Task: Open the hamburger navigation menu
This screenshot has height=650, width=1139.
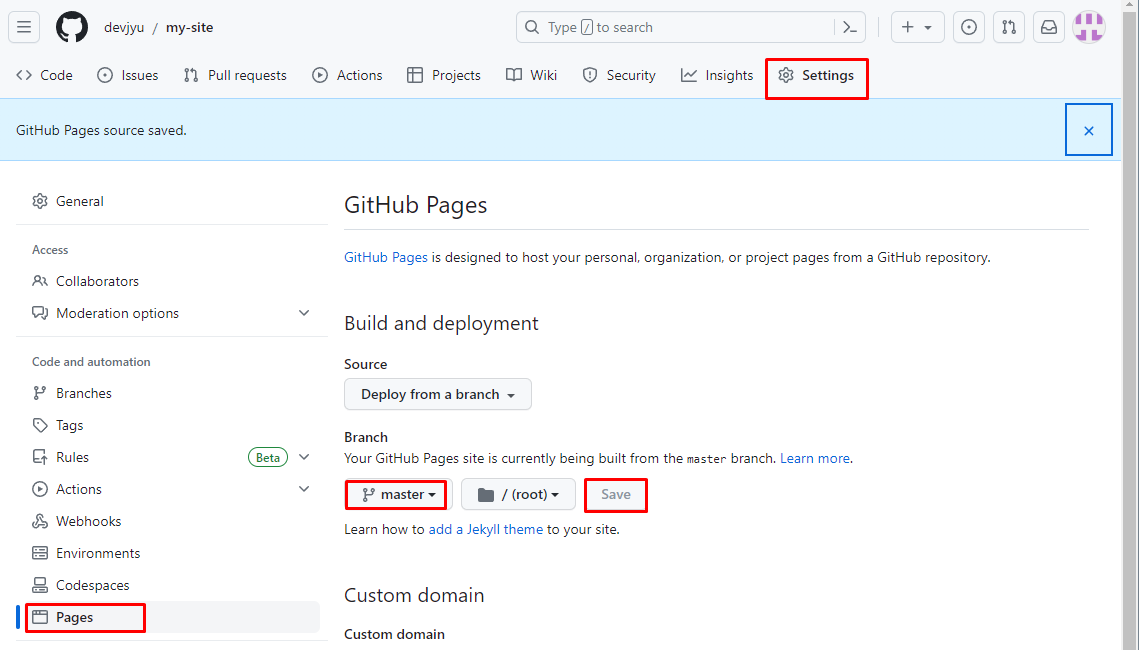Action: [x=24, y=27]
